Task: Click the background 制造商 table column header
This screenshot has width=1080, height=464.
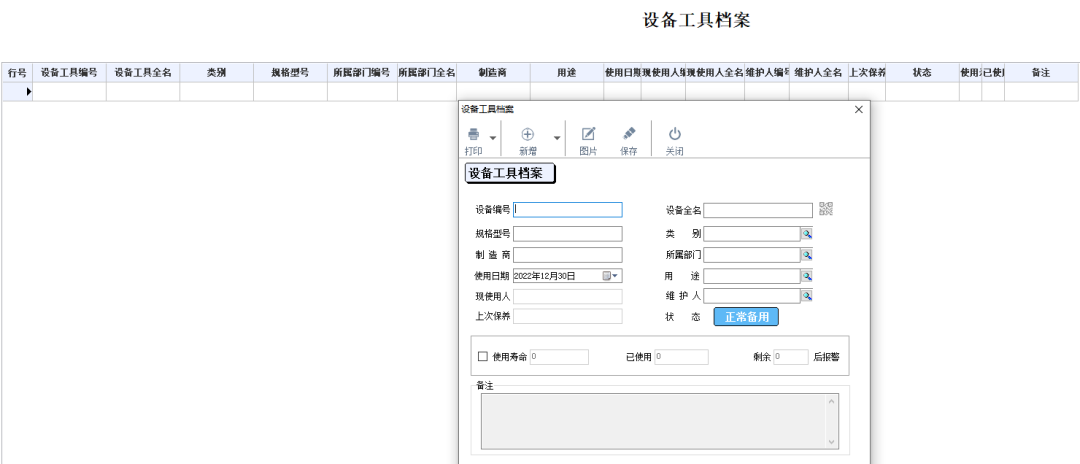Action: tap(493, 72)
